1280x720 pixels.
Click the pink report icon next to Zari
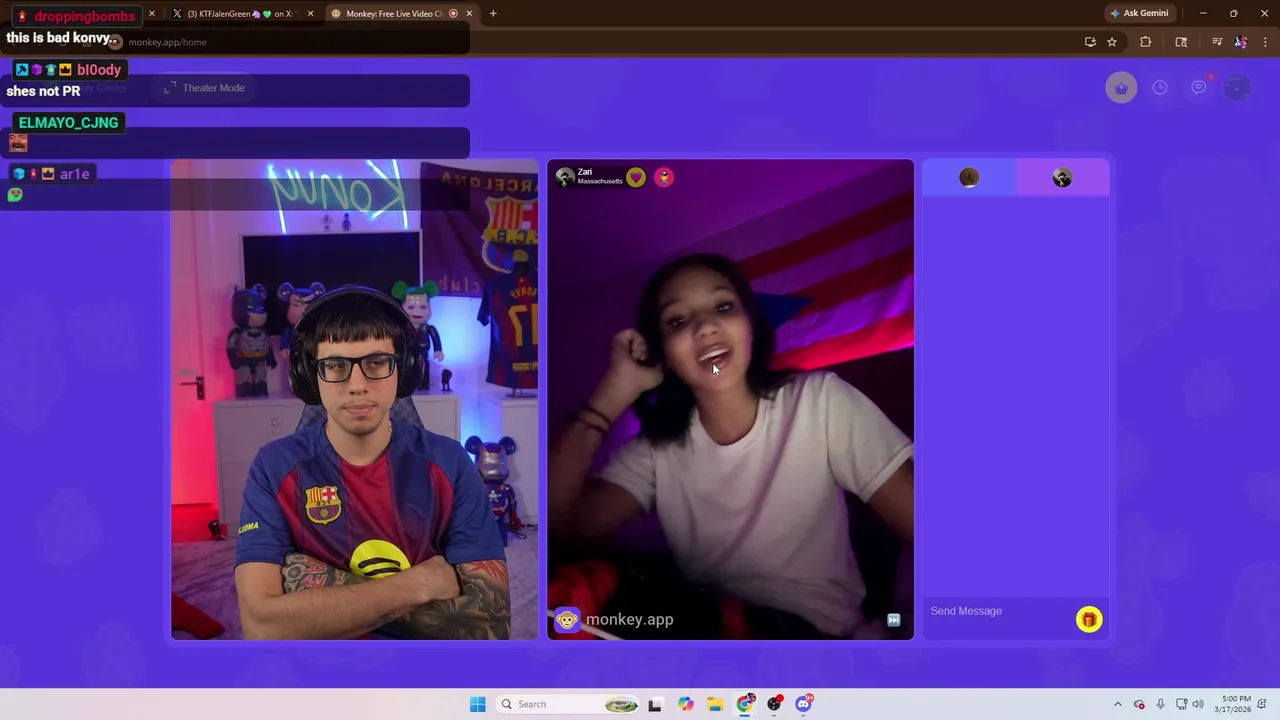point(664,178)
